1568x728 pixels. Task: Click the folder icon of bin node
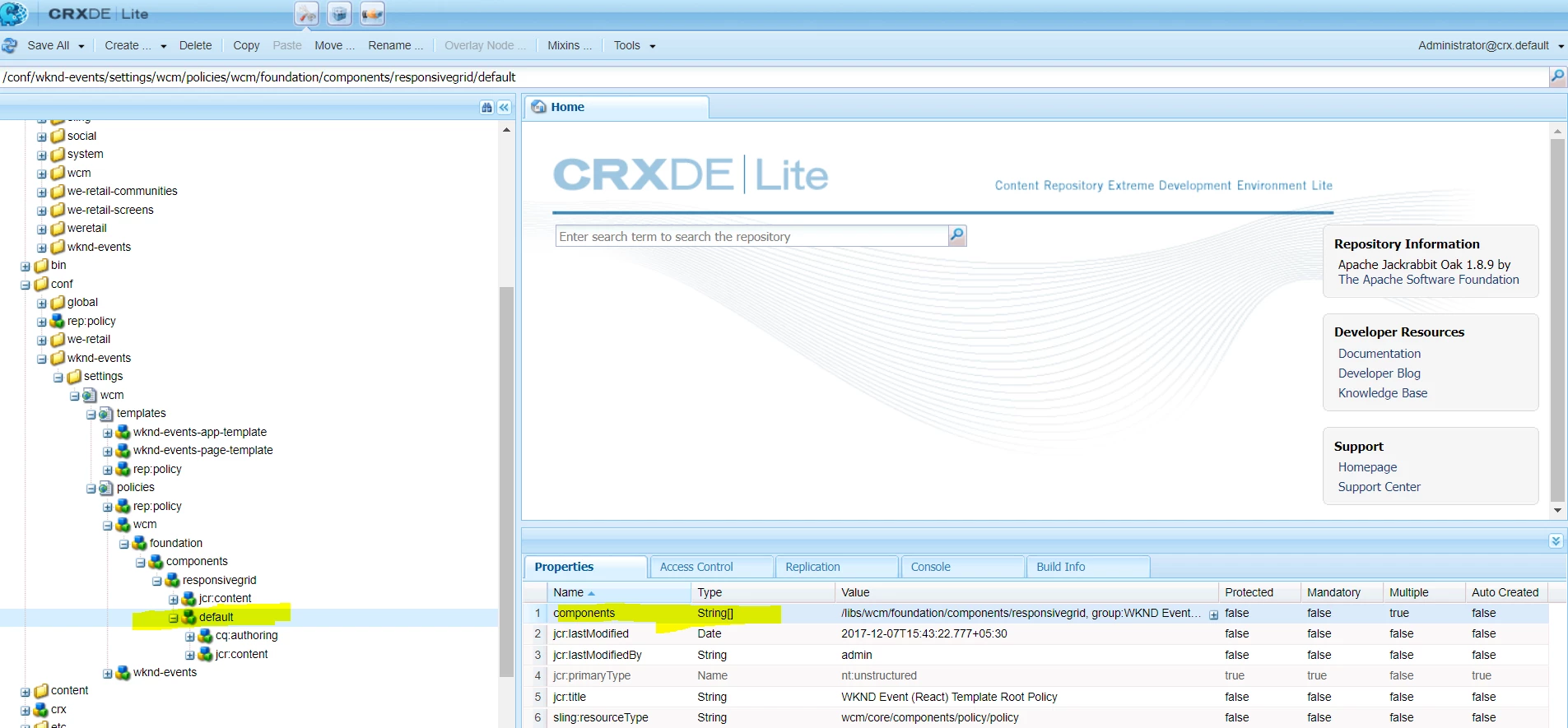tap(41, 266)
